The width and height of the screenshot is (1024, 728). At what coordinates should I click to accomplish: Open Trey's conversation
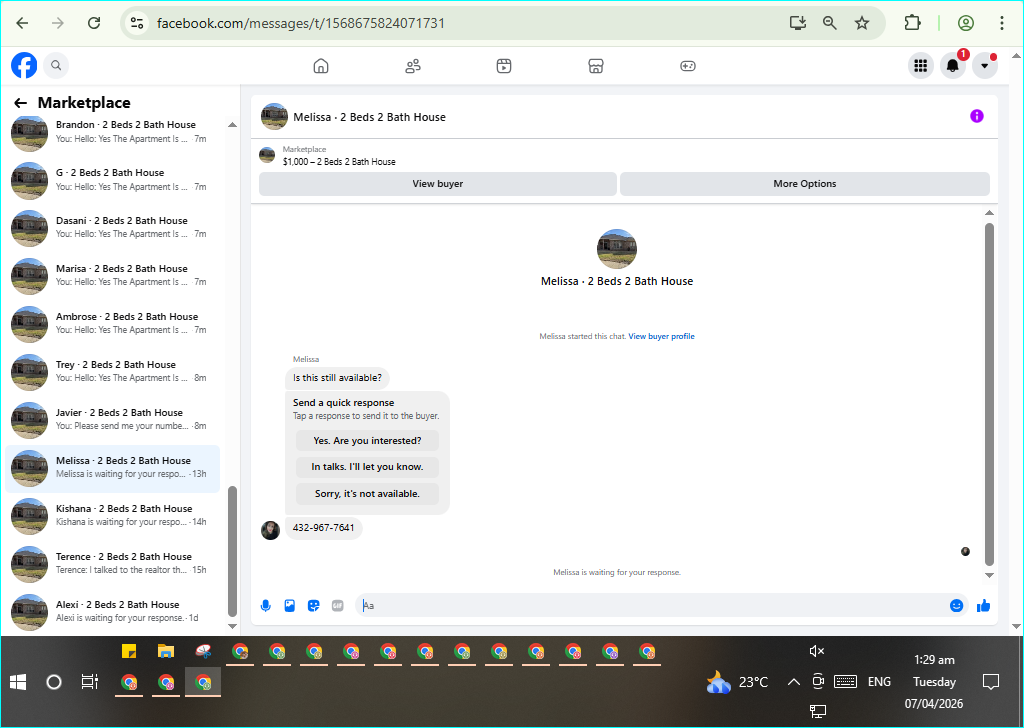point(112,372)
